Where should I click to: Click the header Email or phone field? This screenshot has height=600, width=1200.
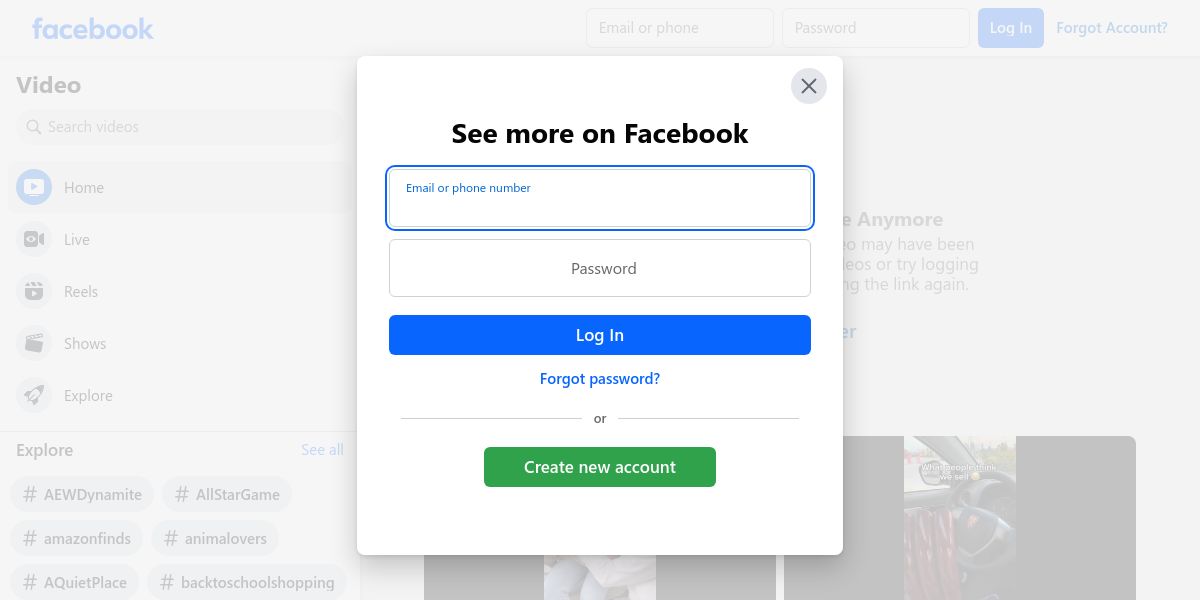pyautogui.click(x=680, y=28)
